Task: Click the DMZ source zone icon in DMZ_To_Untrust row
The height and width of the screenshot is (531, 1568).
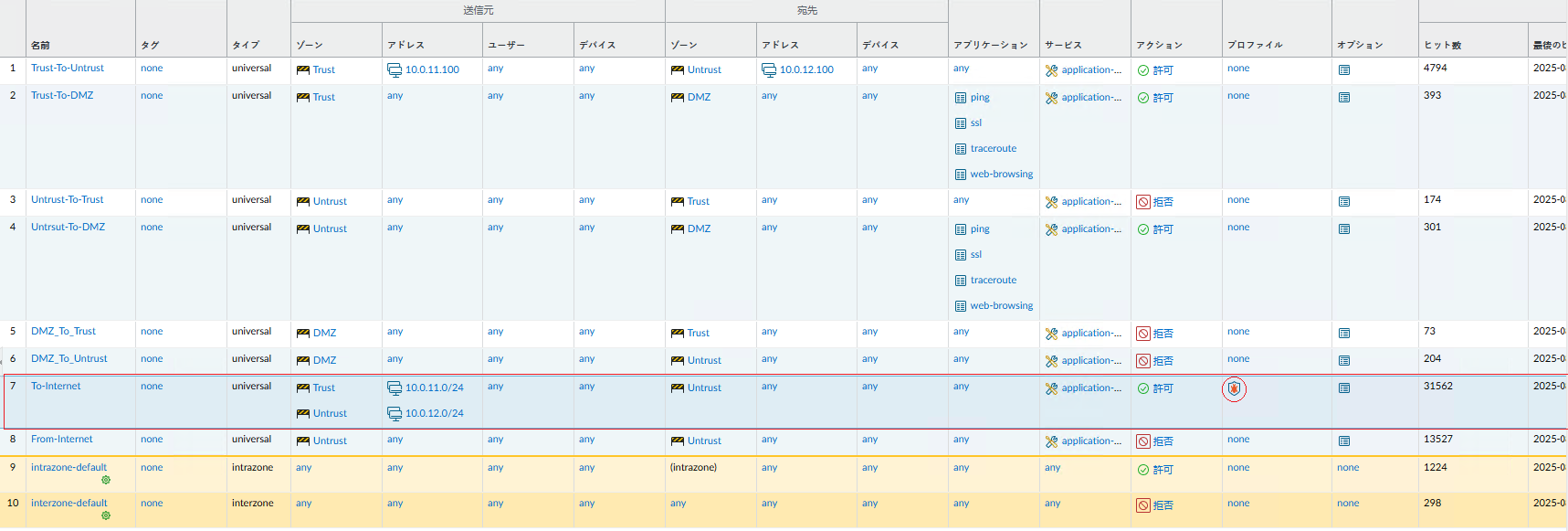Action: click(x=303, y=361)
